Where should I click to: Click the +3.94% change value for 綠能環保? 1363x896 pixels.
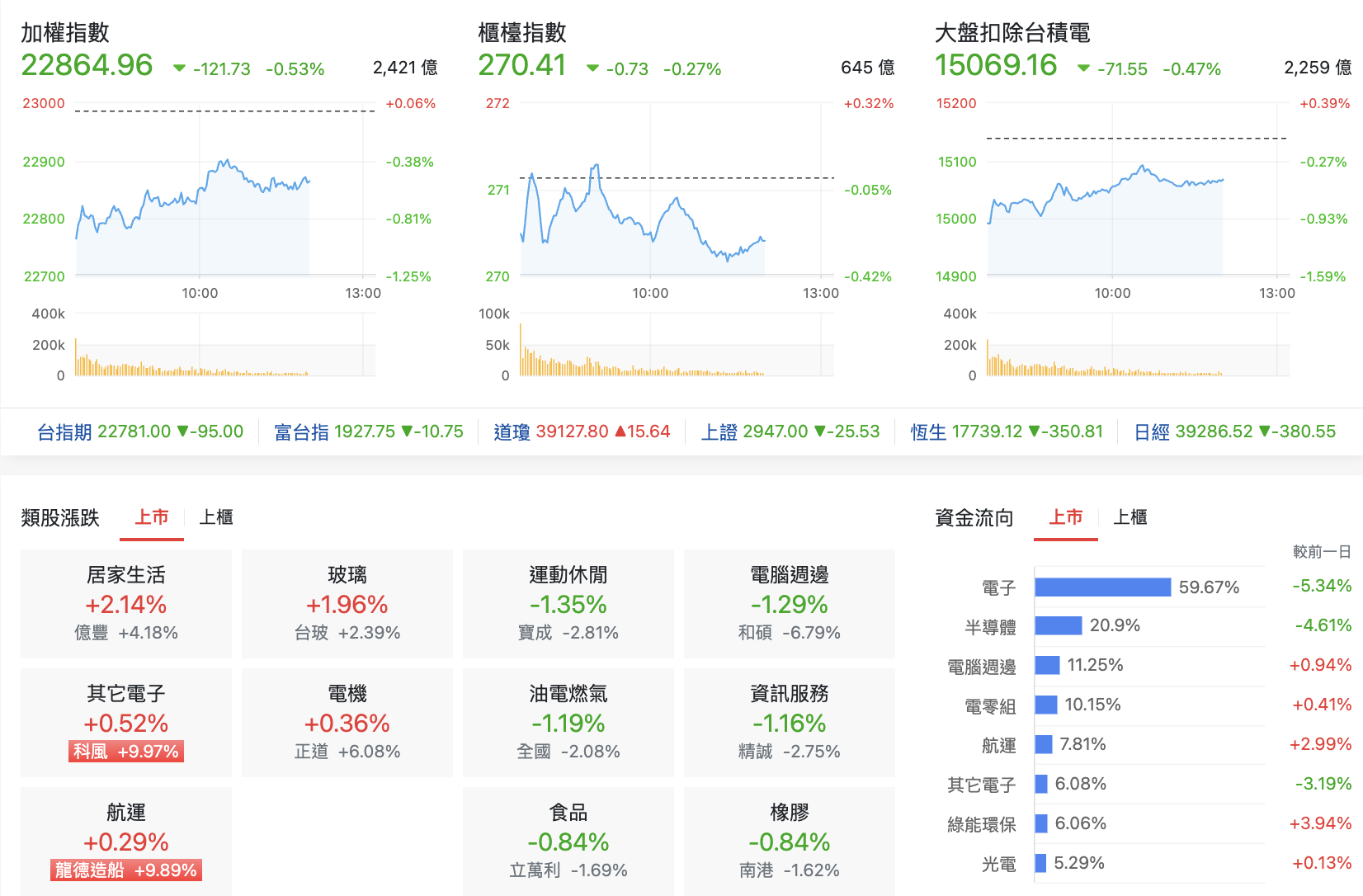[x=1320, y=823]
